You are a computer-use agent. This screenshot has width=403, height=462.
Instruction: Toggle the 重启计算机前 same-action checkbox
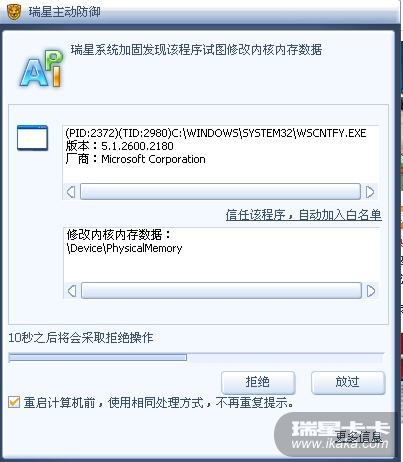pos(14,402)
